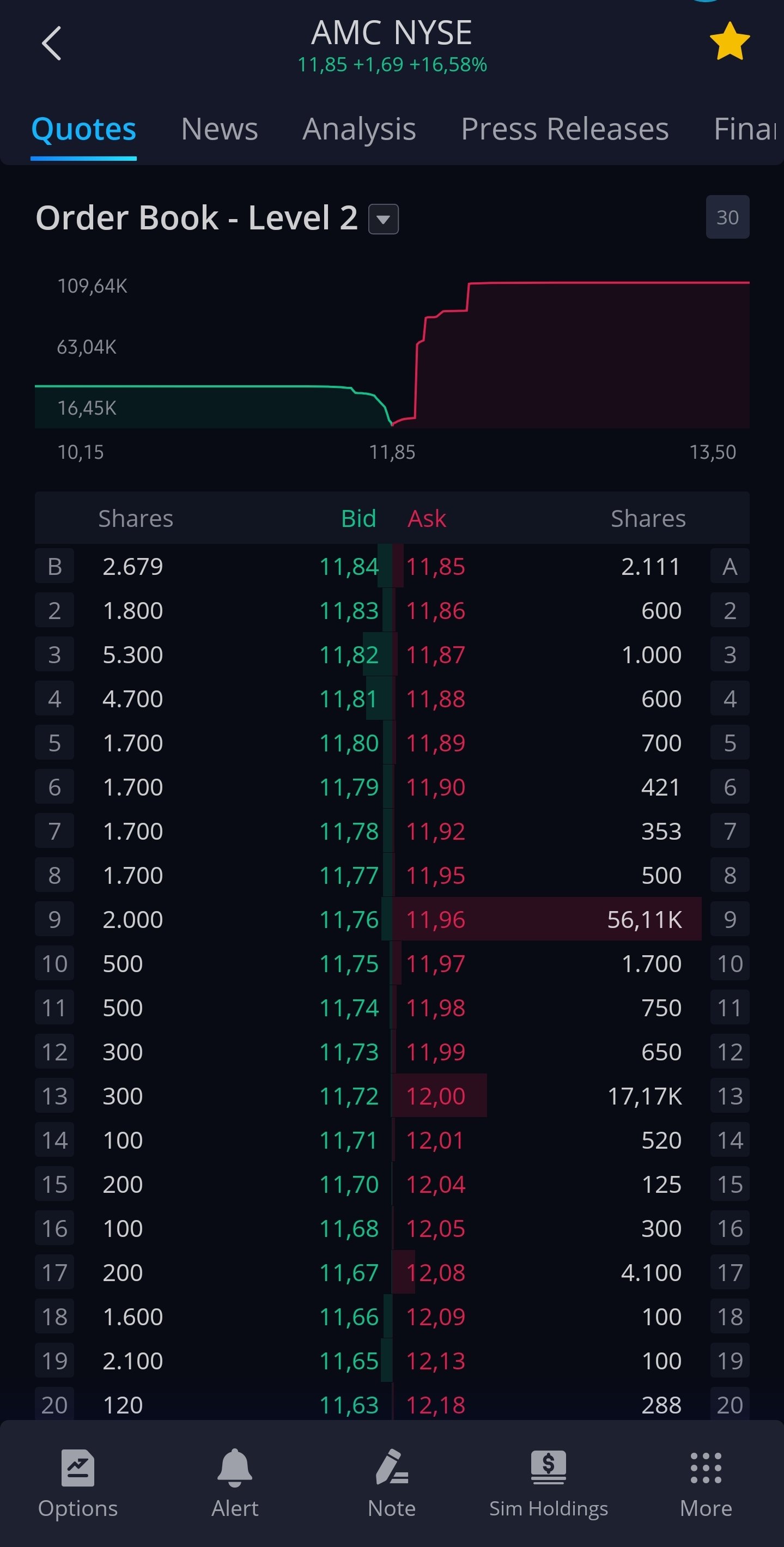This screenshot has width=784, height=1547.
Task: Open the Analysis tab
Action: 359,129
